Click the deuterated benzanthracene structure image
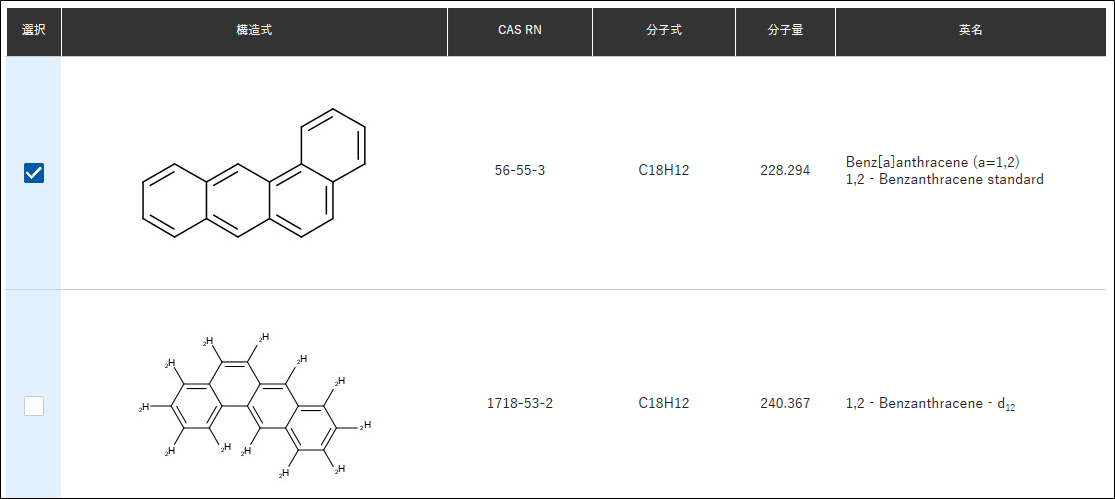The width and height of the screenshot is (1115, 499). pyautogui.click(x=255, y=406)
